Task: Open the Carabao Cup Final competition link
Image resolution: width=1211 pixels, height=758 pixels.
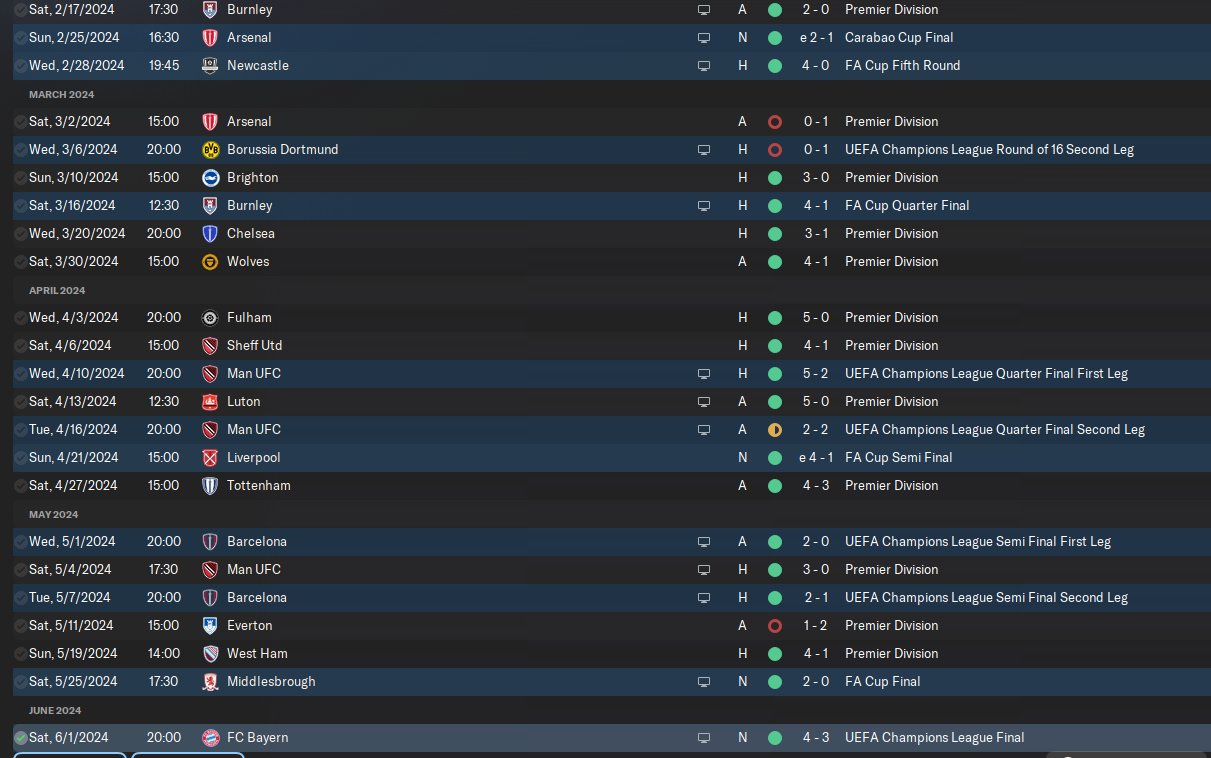Action: [899, 37]
